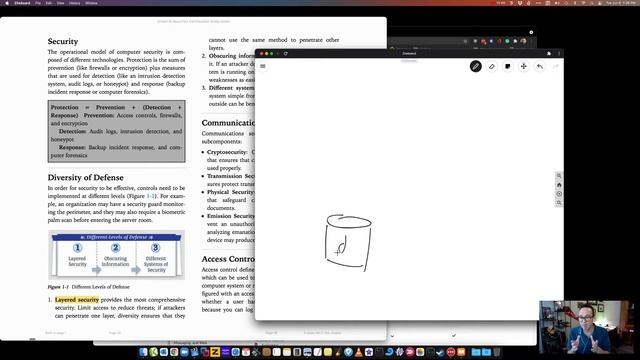Click the 'Security' heading in the book
Screen dimensions: 640x360
tap(62, 41)
